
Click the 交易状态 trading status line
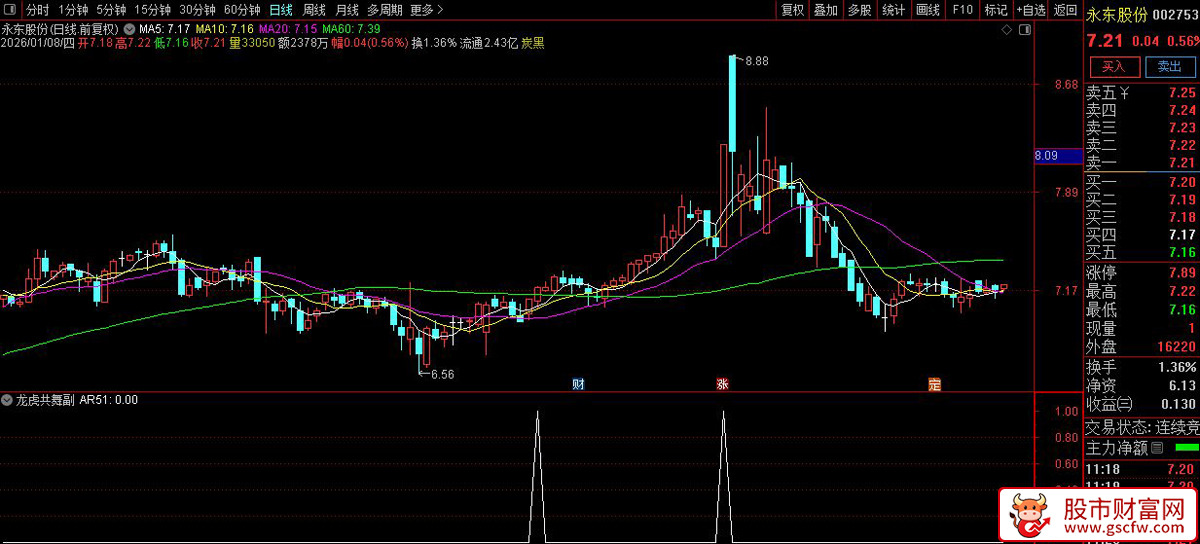pyautogui.click(x=1142, y=427)
